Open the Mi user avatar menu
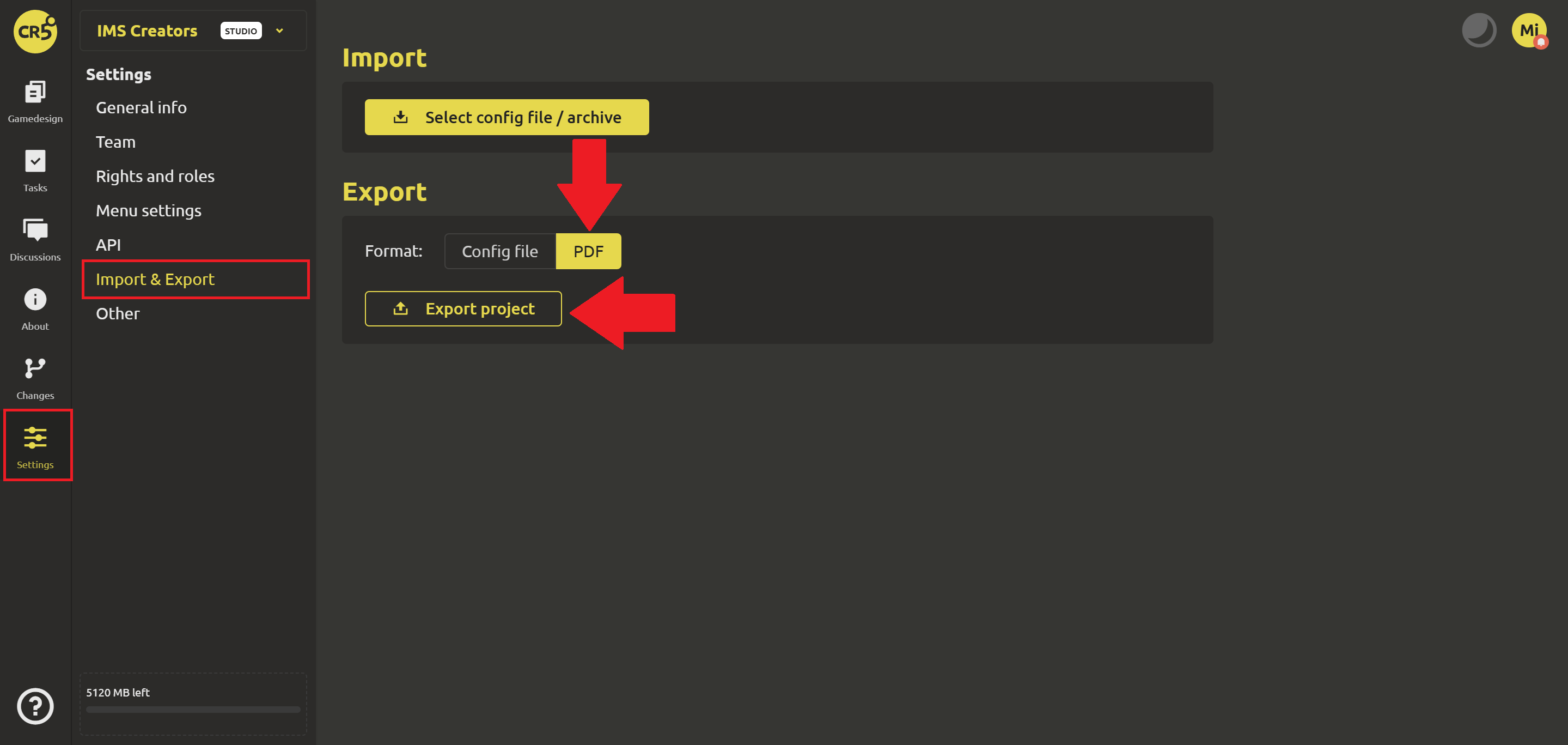The image size is (1568, 745). coord(1529,31)
